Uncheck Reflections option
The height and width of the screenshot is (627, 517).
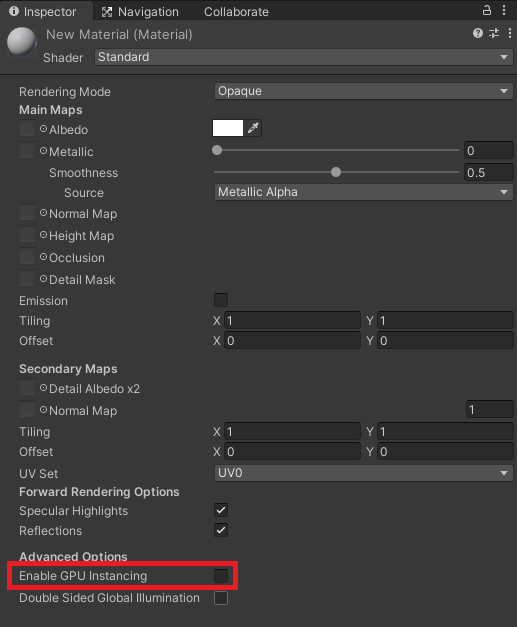coord(221,530)
